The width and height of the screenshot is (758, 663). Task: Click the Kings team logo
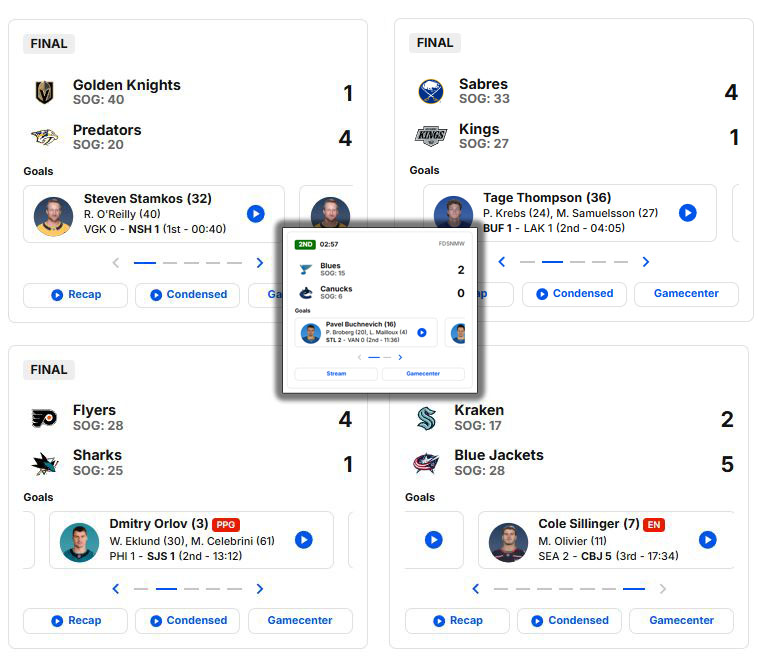pyautogui.click(x=431, y=136)
